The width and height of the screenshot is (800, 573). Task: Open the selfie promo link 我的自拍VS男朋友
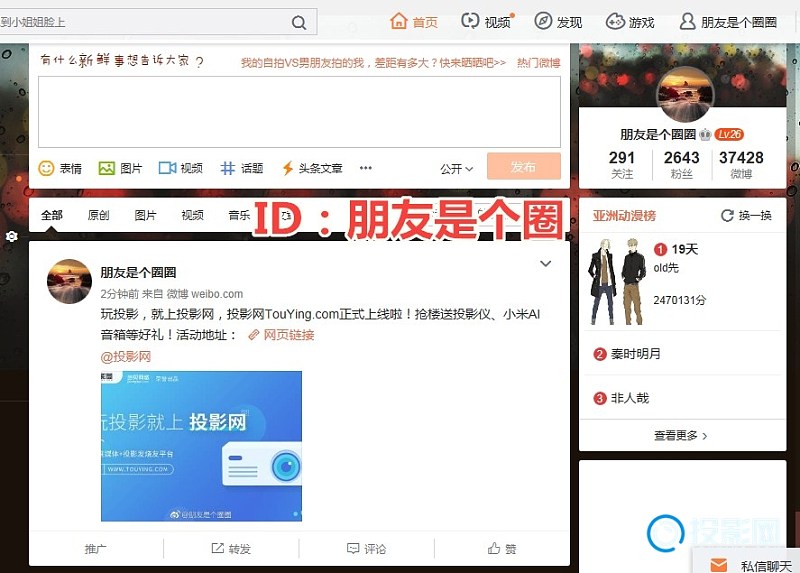click(373, 63)
